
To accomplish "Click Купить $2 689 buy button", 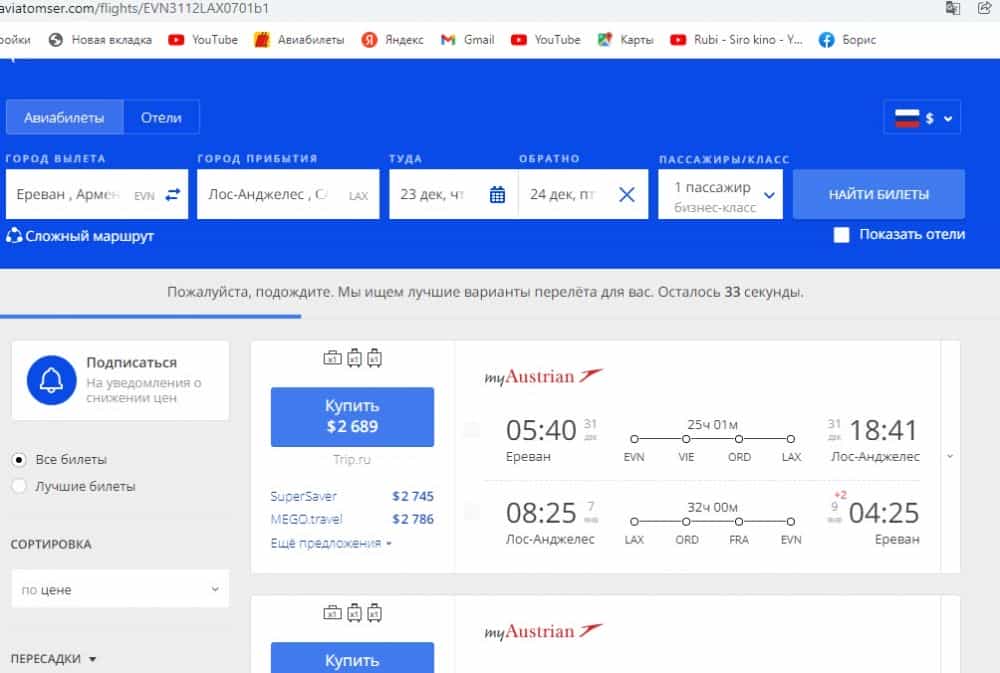I will (x=352, y=416).
